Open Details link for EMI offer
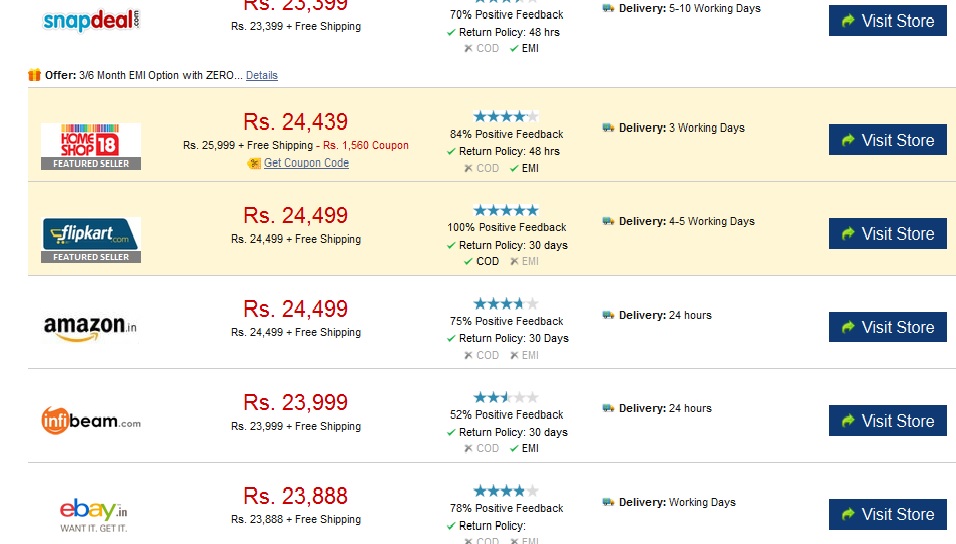956x544 pixels. (262, 75)
